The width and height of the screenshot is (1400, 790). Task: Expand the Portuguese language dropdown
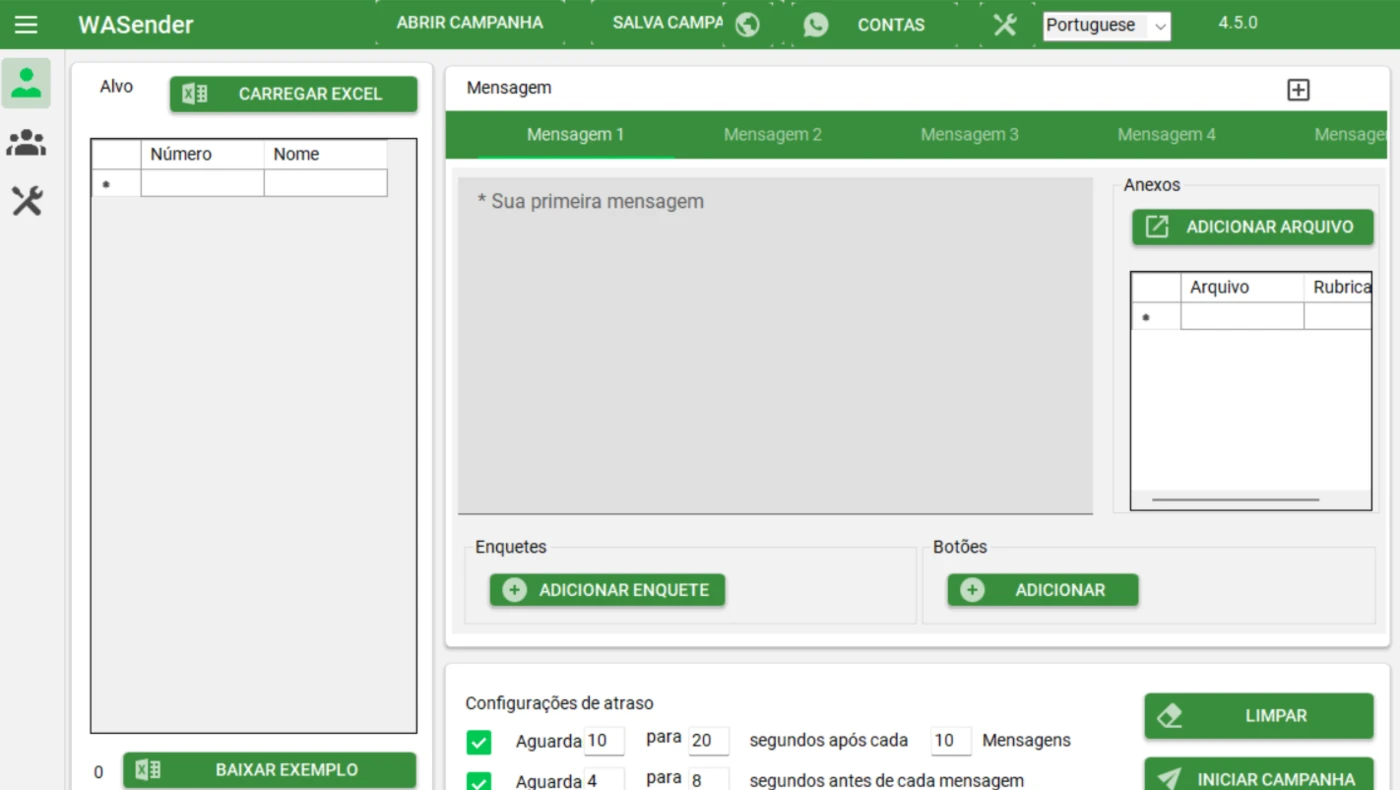pyautogui.click(x=1106, y=26)
